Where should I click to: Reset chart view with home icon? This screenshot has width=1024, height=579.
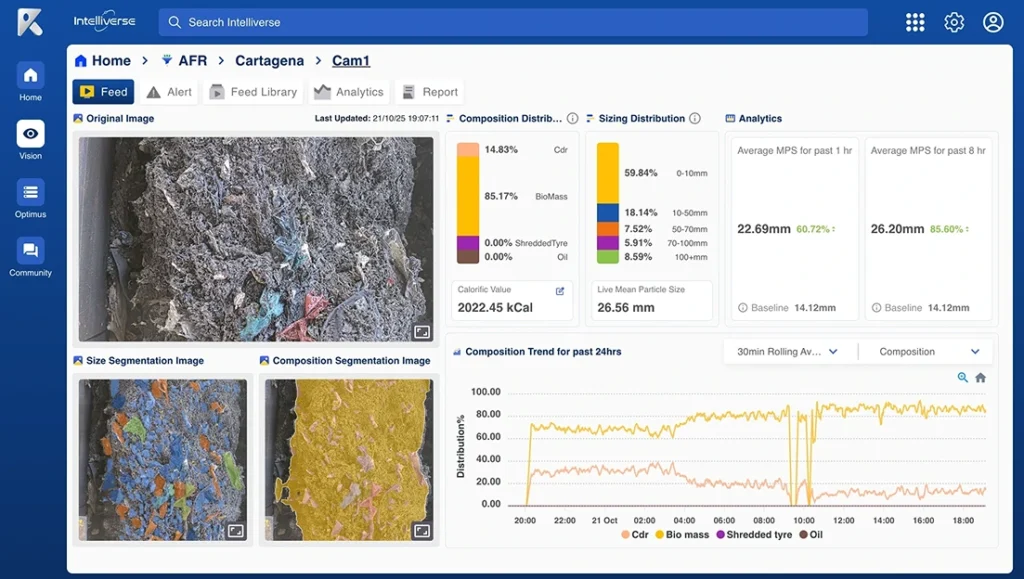pyautogui.click(x=980, y=378)
